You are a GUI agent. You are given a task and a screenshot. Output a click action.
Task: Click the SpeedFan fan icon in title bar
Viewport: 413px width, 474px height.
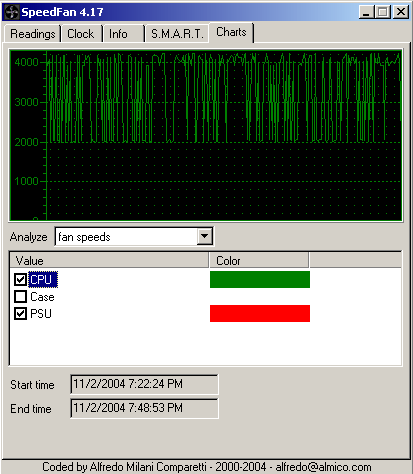pyautogui.click(x=12, y=12)
